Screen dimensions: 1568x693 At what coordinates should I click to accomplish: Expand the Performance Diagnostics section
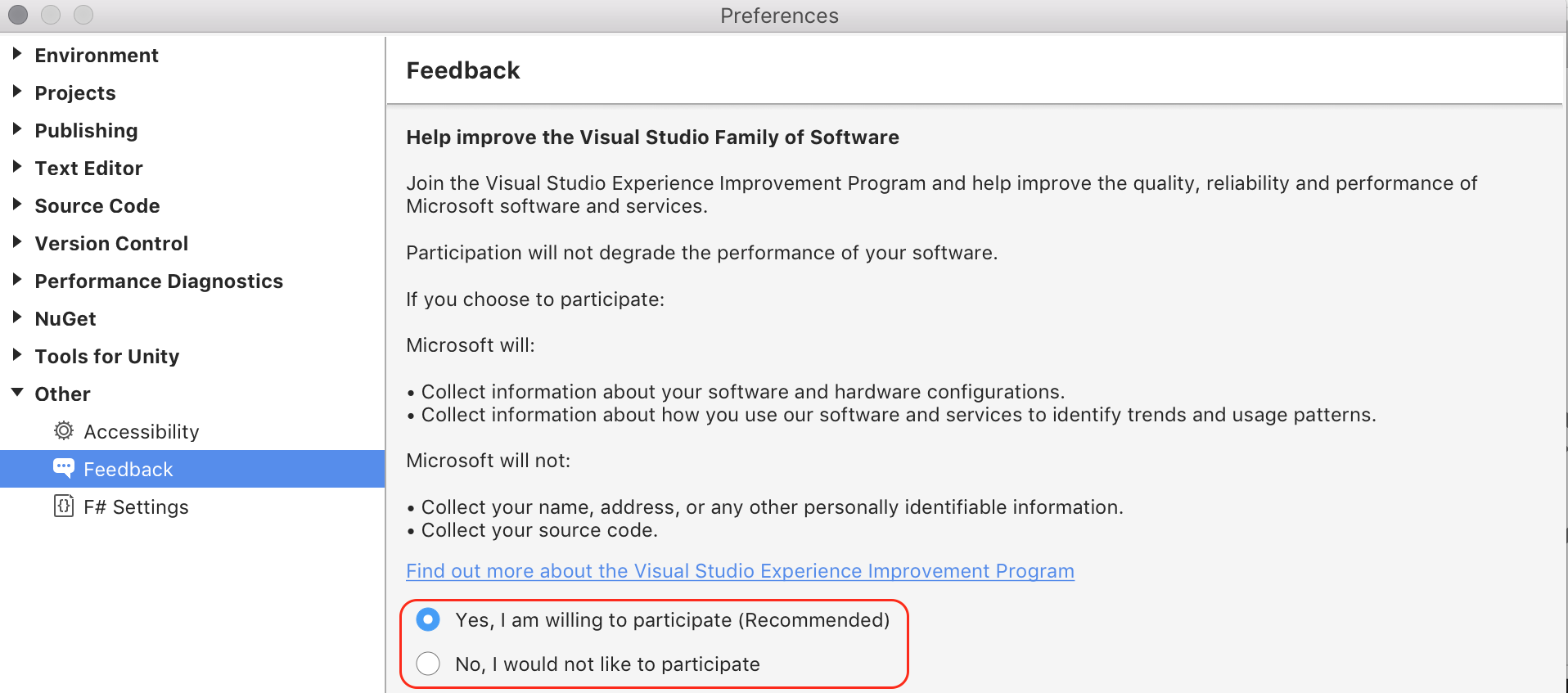pos(16,280)
